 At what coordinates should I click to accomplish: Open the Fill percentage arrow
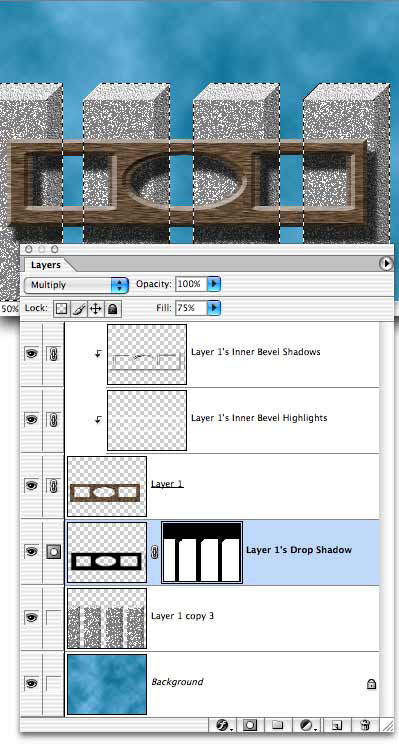tap(214, 308)
